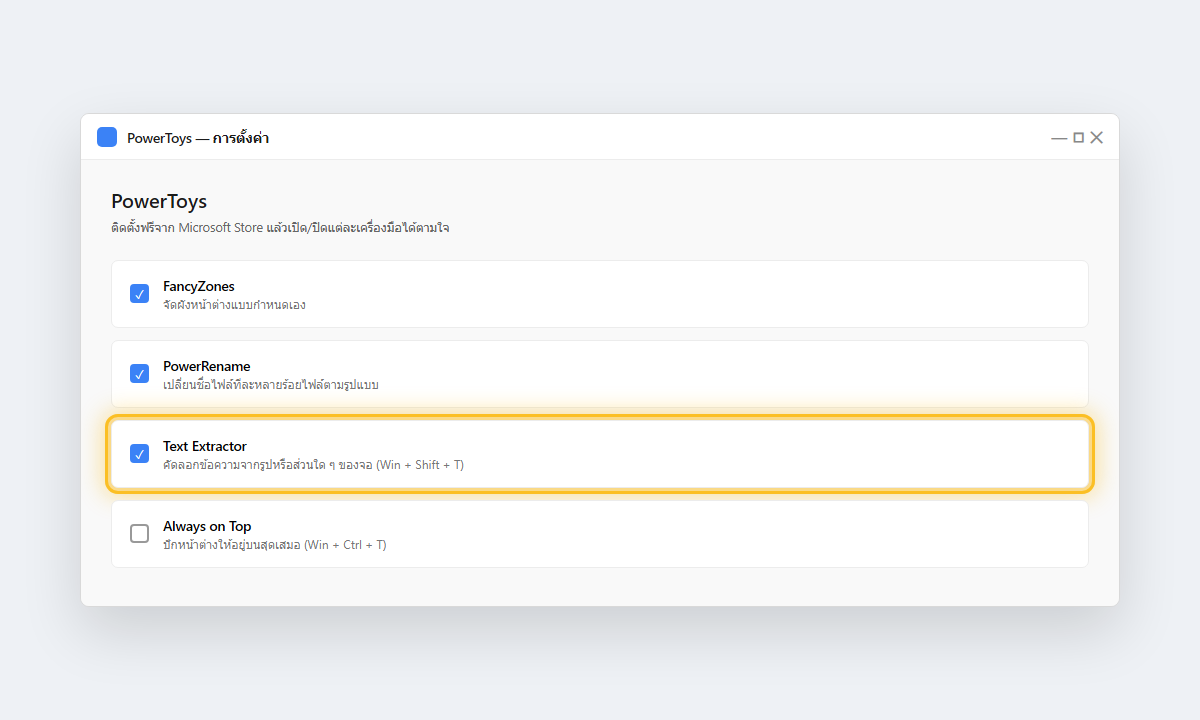
Task: Select the FancyZones title text
Action: [x=199, y=286]
